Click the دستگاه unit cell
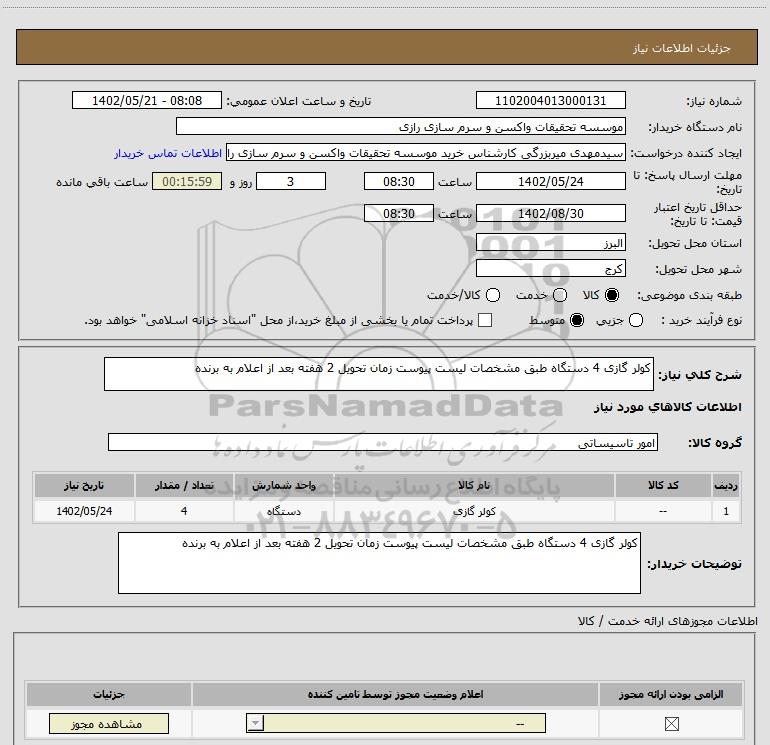This screenshot has width=770, height=745. pyautogui.click(x=284, y=511)
